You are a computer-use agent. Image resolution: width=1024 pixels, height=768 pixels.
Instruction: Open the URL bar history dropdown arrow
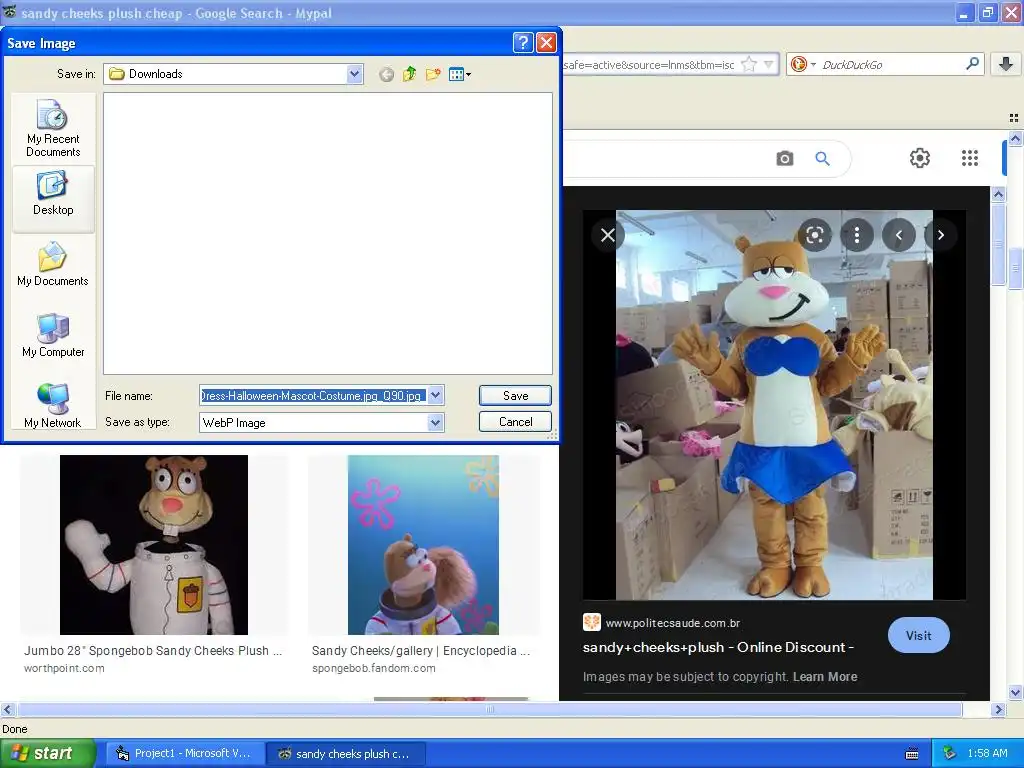pos(769,64)
